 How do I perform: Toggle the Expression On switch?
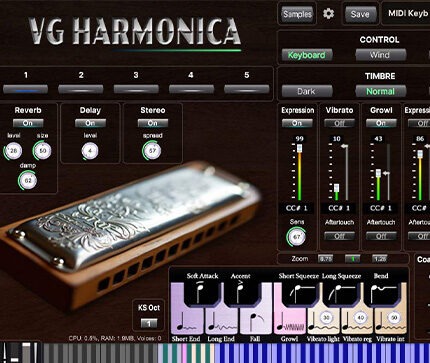click(297, 123)
